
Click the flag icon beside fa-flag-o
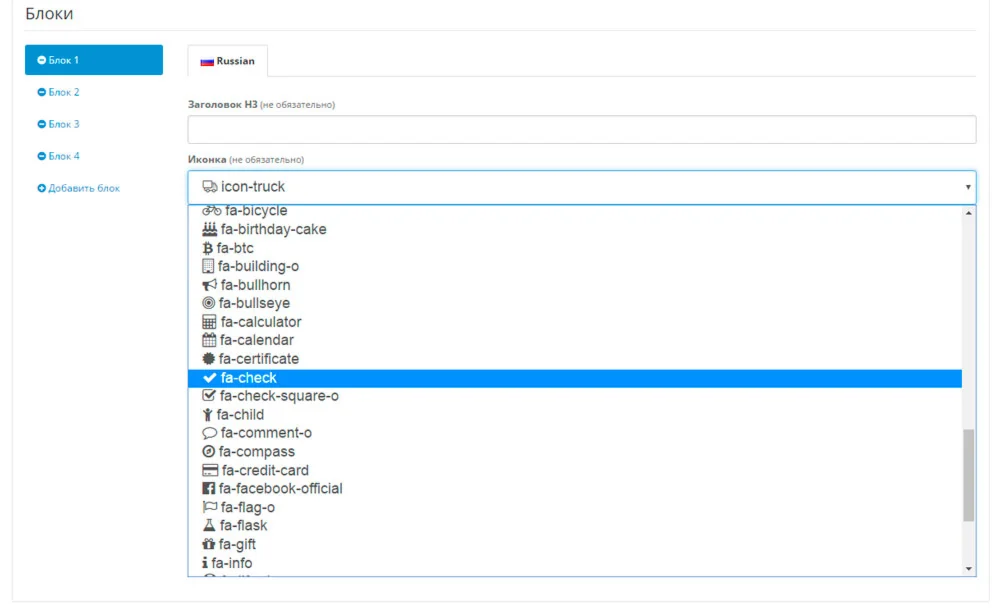pyautogui.click(x=209, y=507)
